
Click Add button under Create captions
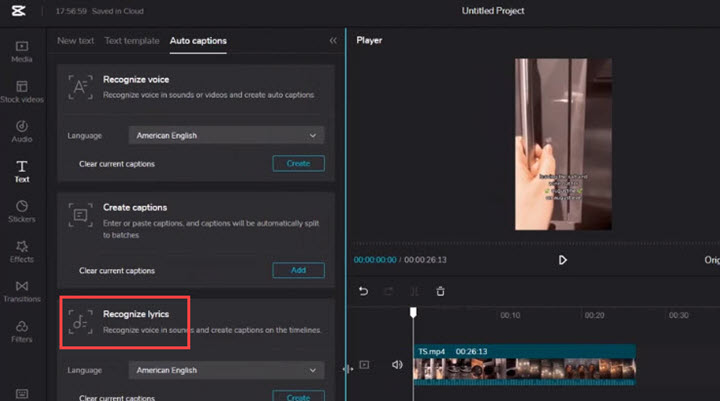[298, 270]
